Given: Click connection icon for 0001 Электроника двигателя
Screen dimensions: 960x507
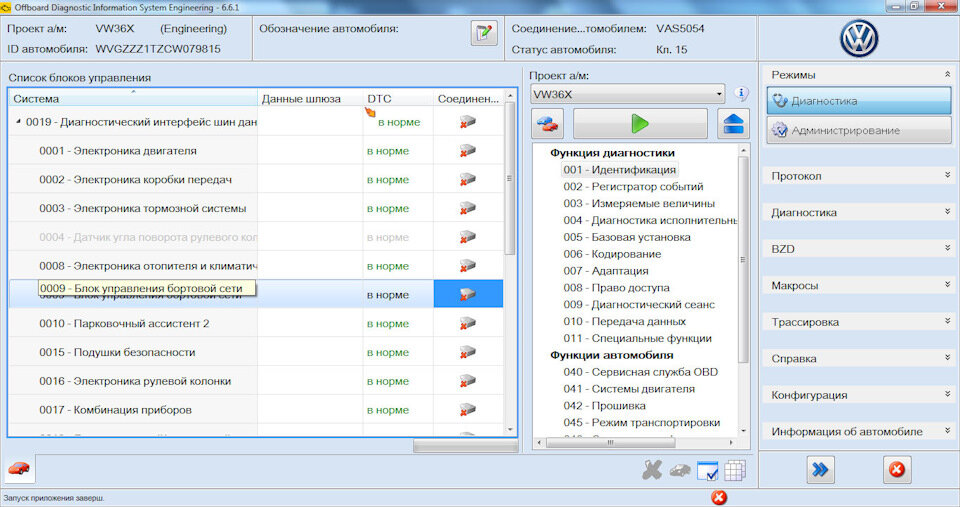Looking at the screenshot, I should coord(468,151).
